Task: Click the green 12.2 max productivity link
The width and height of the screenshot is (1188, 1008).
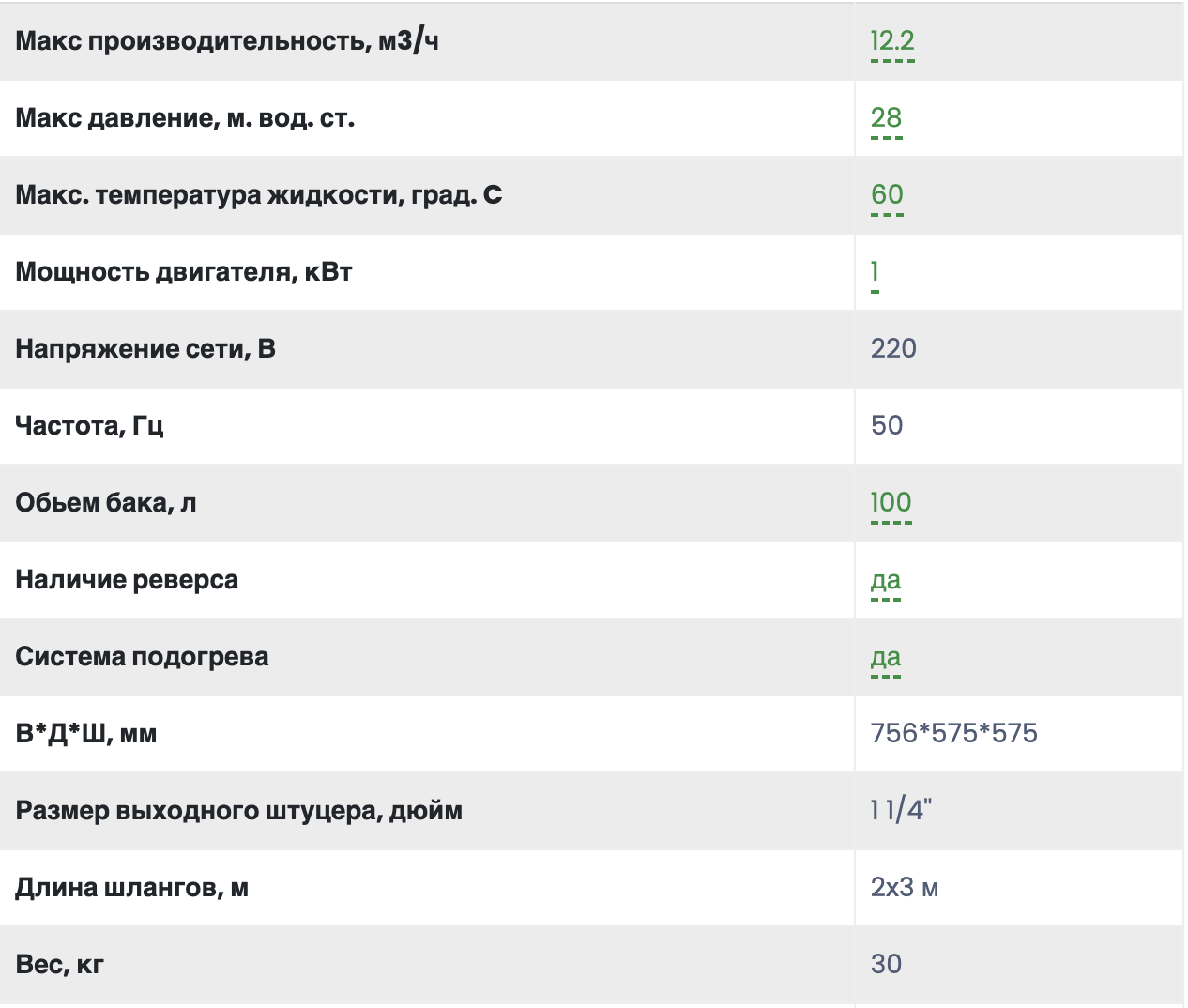Action: click(x=891, y=41)
